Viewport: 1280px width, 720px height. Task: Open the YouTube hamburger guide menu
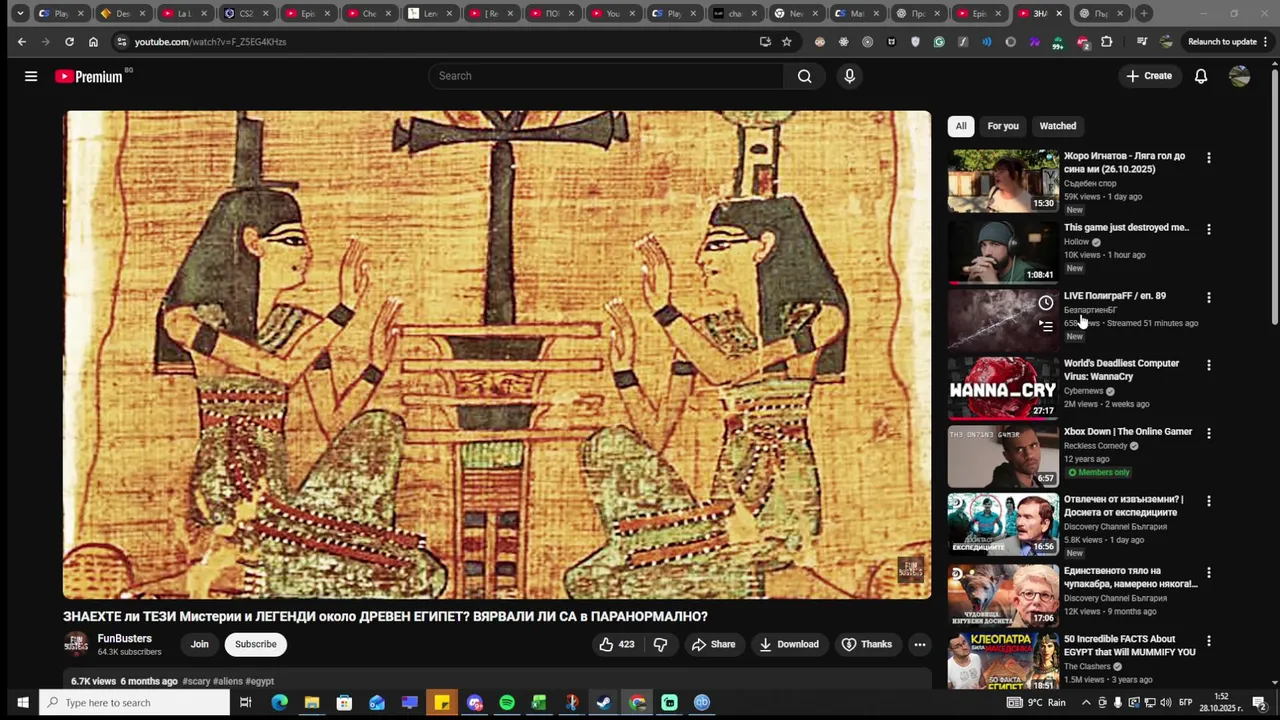click(x=31, y=76)
